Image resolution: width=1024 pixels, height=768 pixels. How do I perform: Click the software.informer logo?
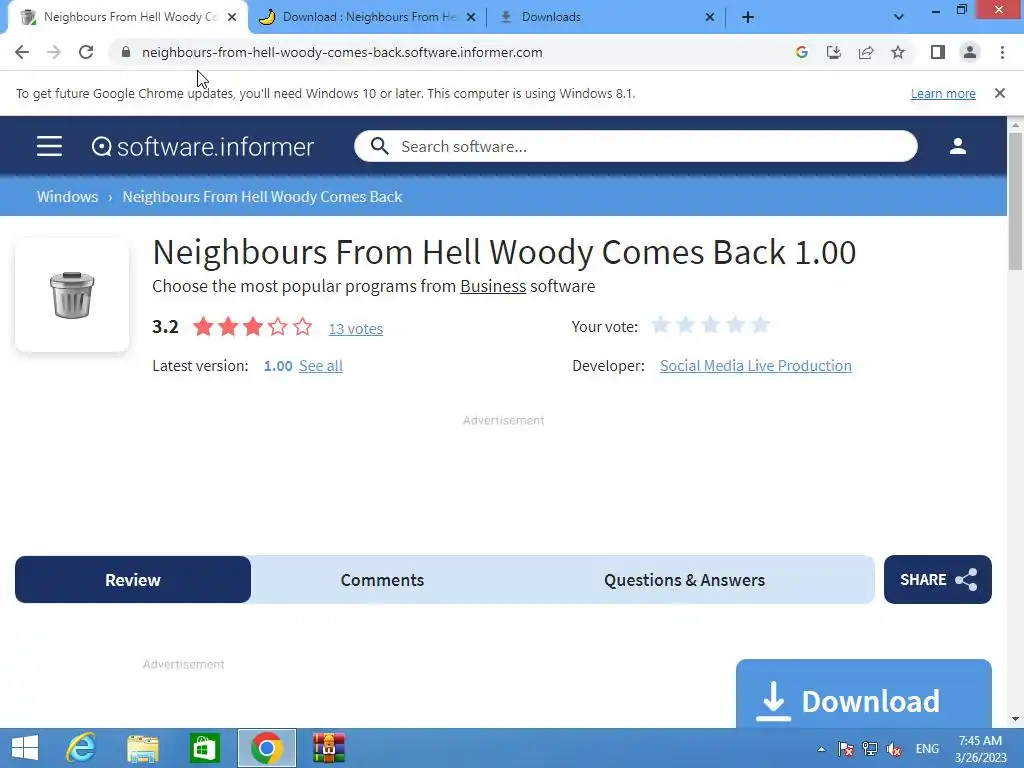point(202,146)
